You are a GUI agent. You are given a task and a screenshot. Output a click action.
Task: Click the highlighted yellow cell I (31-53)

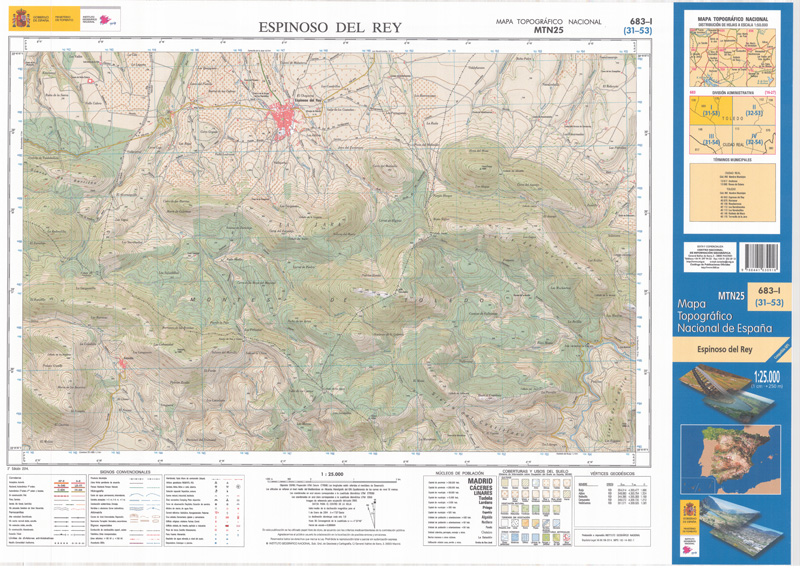[x=711, y=110]
